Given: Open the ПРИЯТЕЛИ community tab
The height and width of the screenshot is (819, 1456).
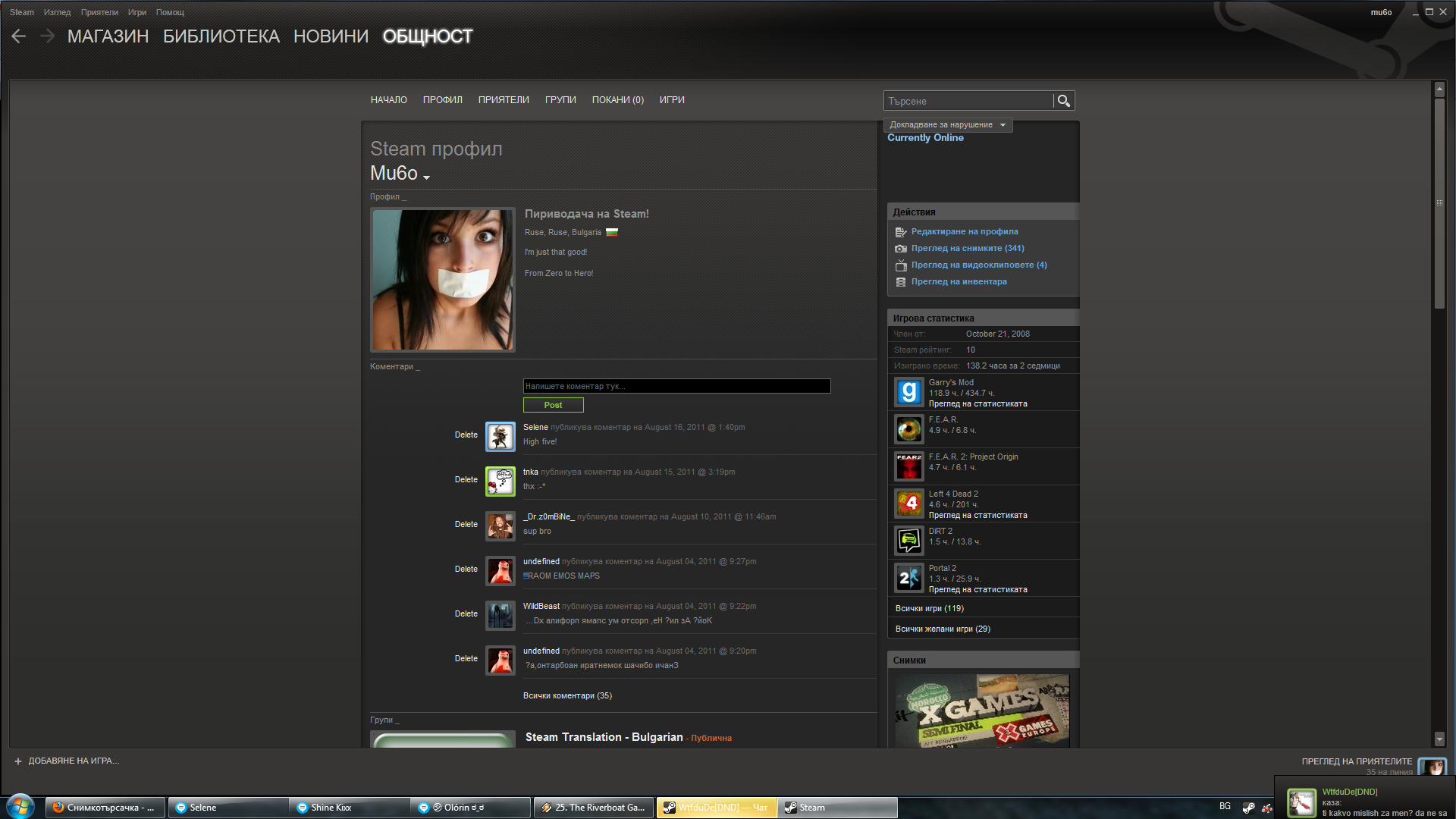Looking at the screenshot, I should point(504,100).
